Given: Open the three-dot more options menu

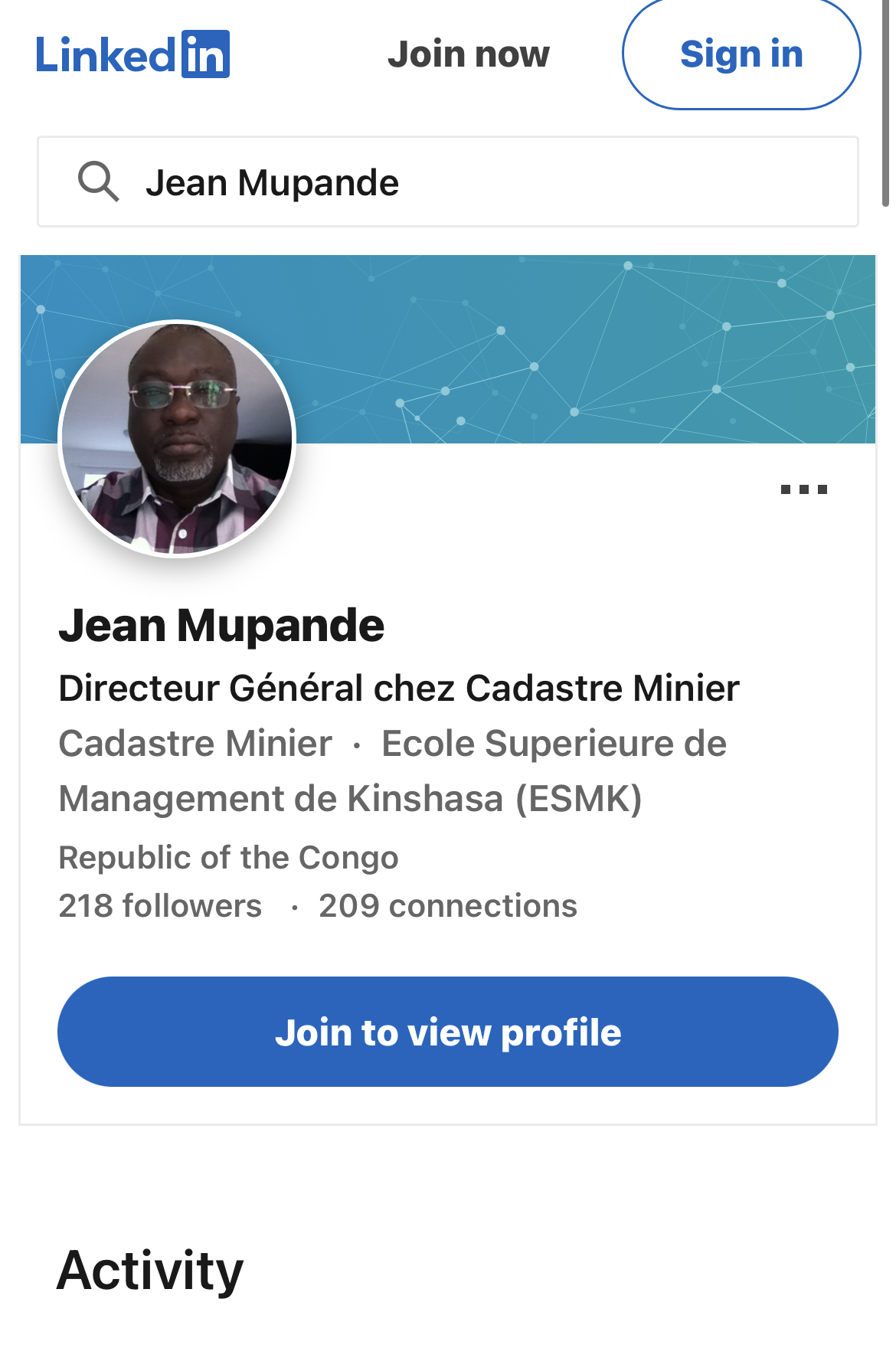Looking at the screenshot, I should pos(803,489).
